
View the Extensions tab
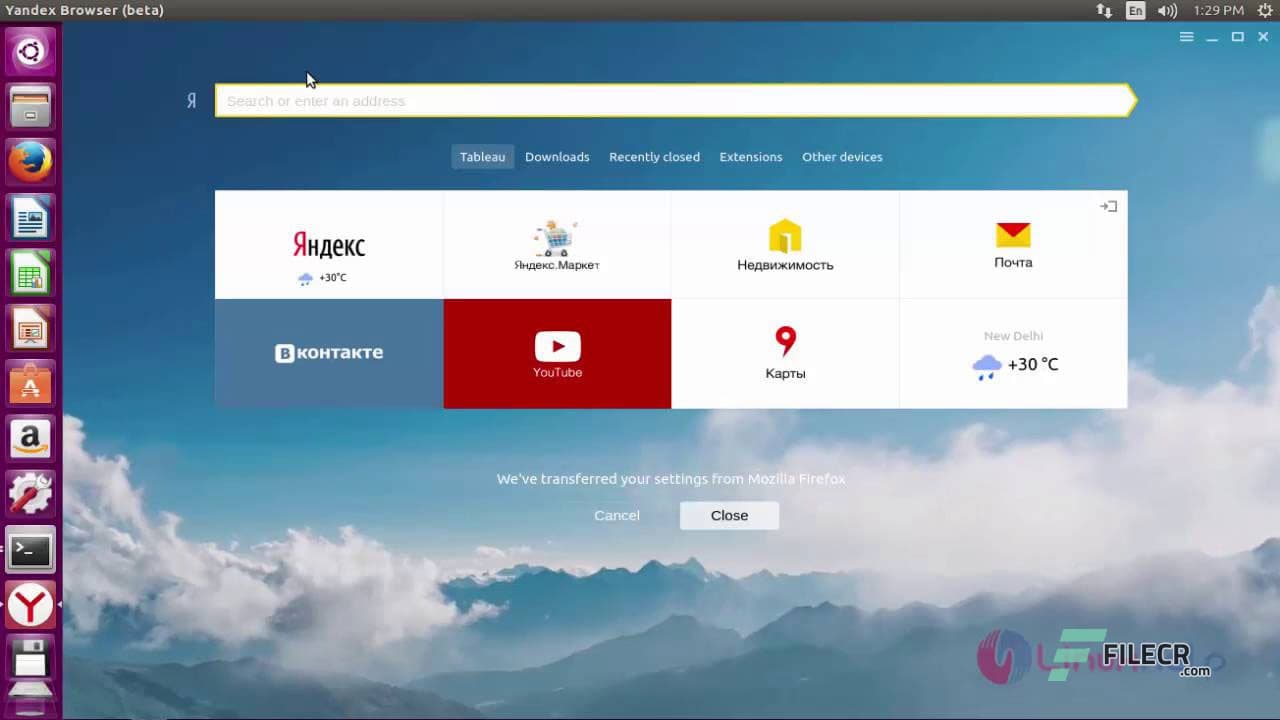tap(750, 156)
